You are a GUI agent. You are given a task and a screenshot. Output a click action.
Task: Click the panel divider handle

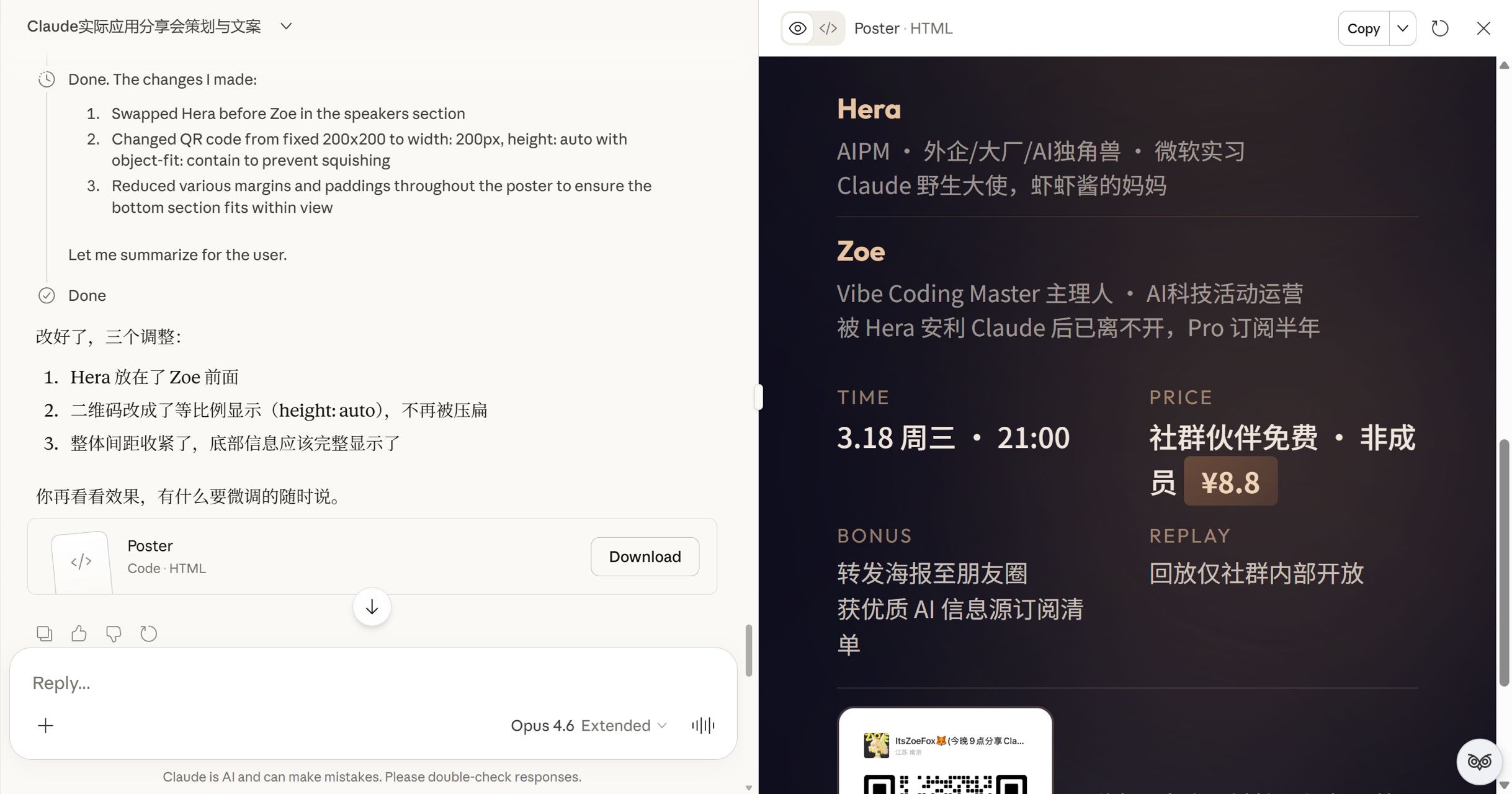[x=758, y=397]
